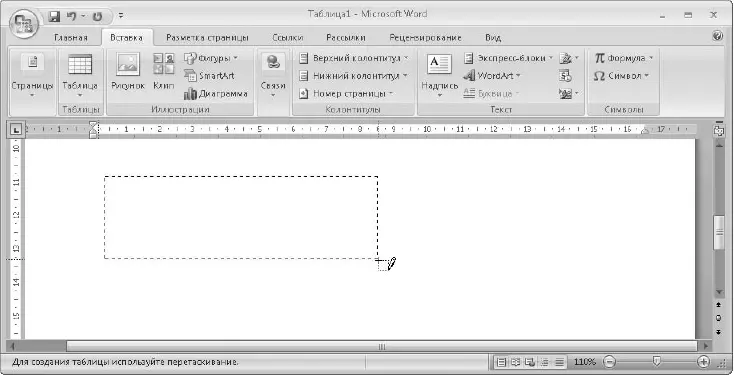Viewport: 734px width, 375px height.
Task: Toggle the ruler button above the vertical scrollbar
Action: click(718, 132)
